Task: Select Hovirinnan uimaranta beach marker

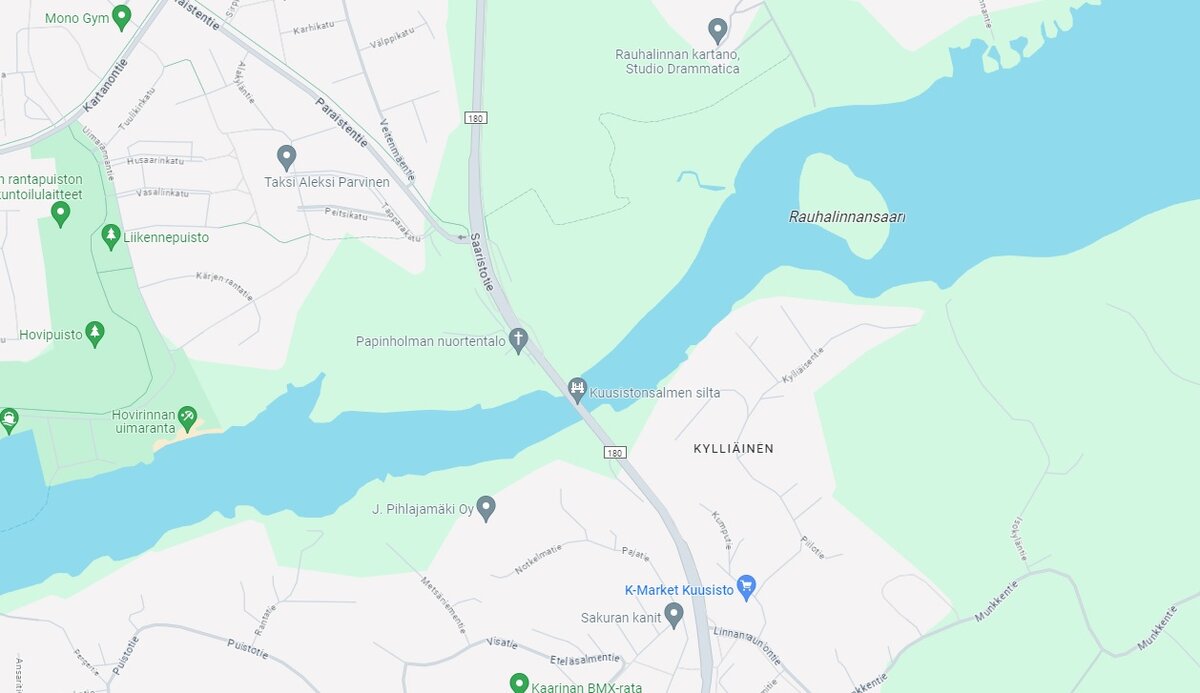Action: [187, 417]
